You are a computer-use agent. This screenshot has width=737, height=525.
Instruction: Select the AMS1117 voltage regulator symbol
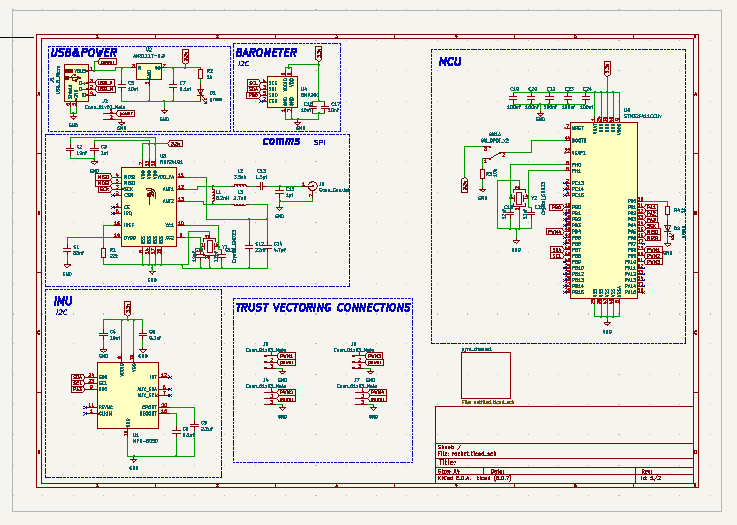tap(149, 72)
